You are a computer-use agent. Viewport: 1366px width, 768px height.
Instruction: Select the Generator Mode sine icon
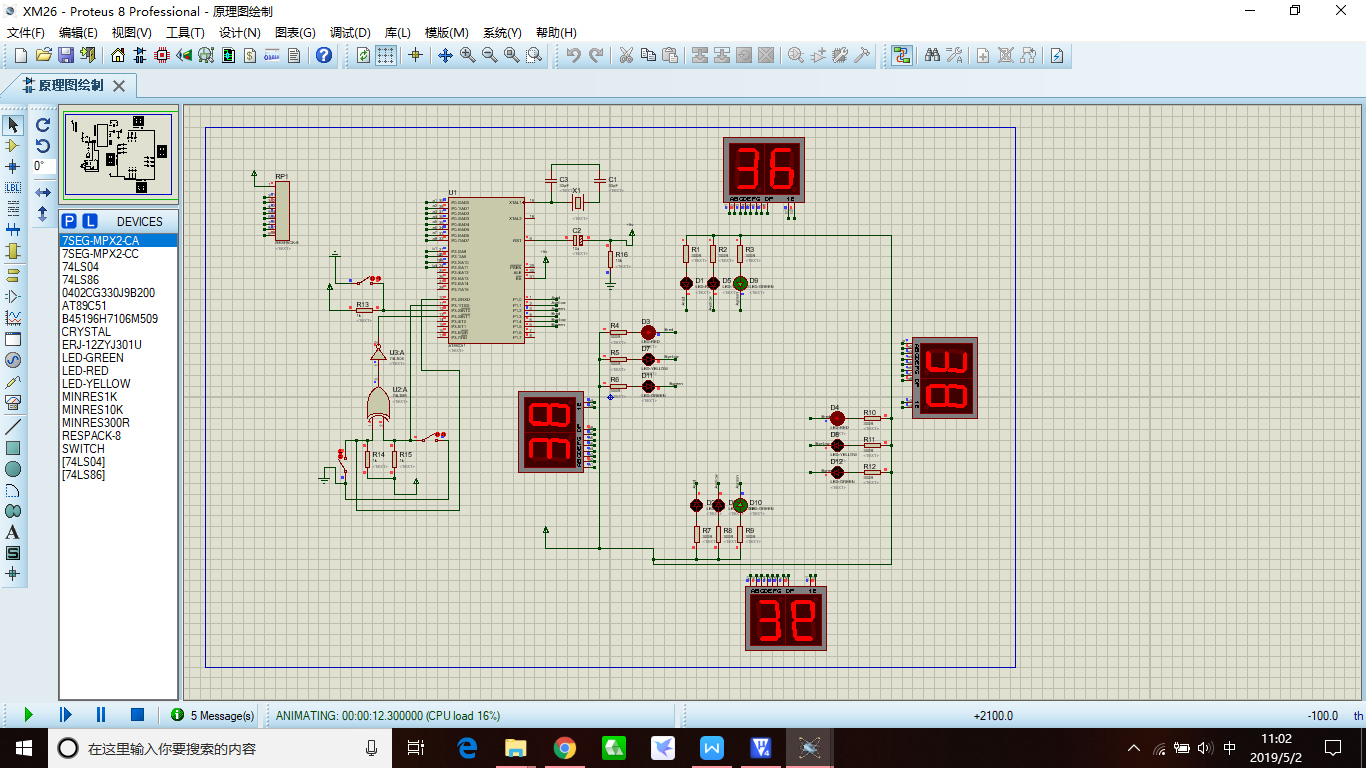(13, 360)
